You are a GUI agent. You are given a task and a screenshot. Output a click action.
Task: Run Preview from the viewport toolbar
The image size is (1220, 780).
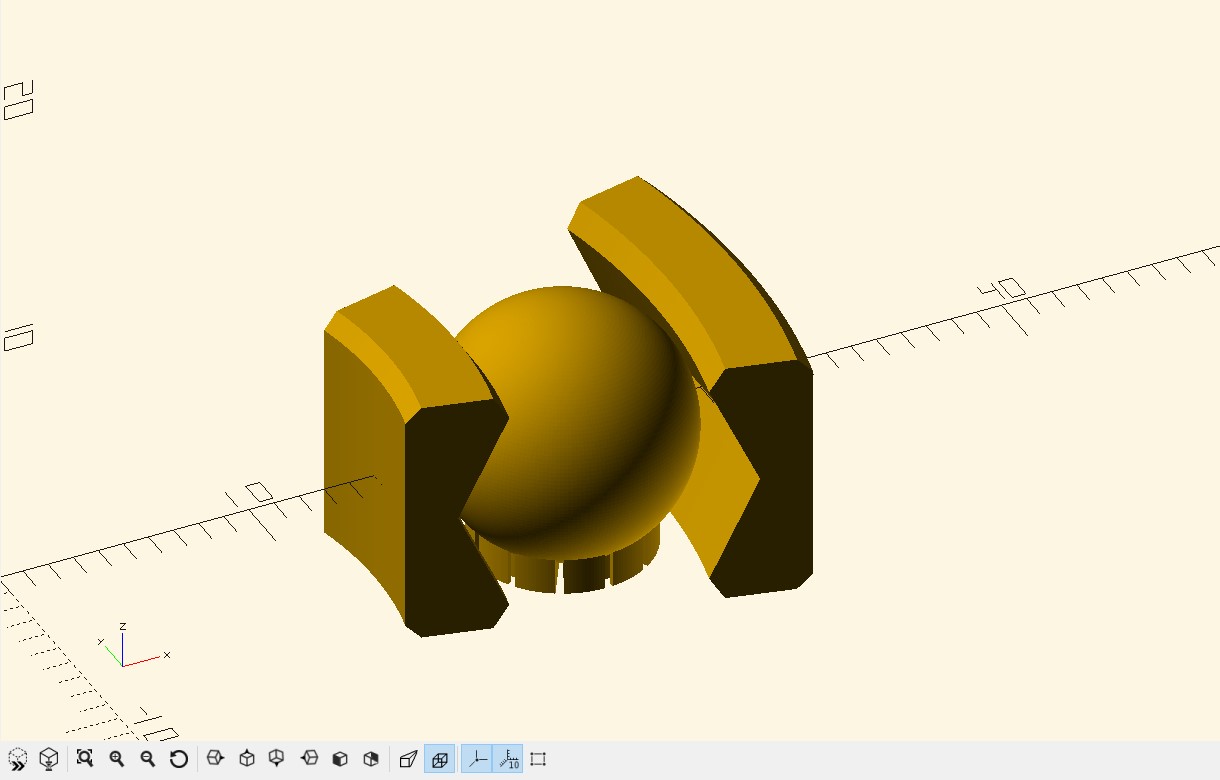(x=18, y=759)
